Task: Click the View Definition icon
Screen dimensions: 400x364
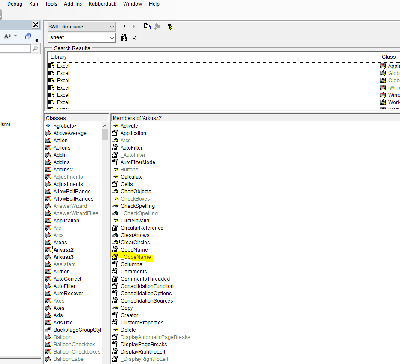Action: coord(158,26)
